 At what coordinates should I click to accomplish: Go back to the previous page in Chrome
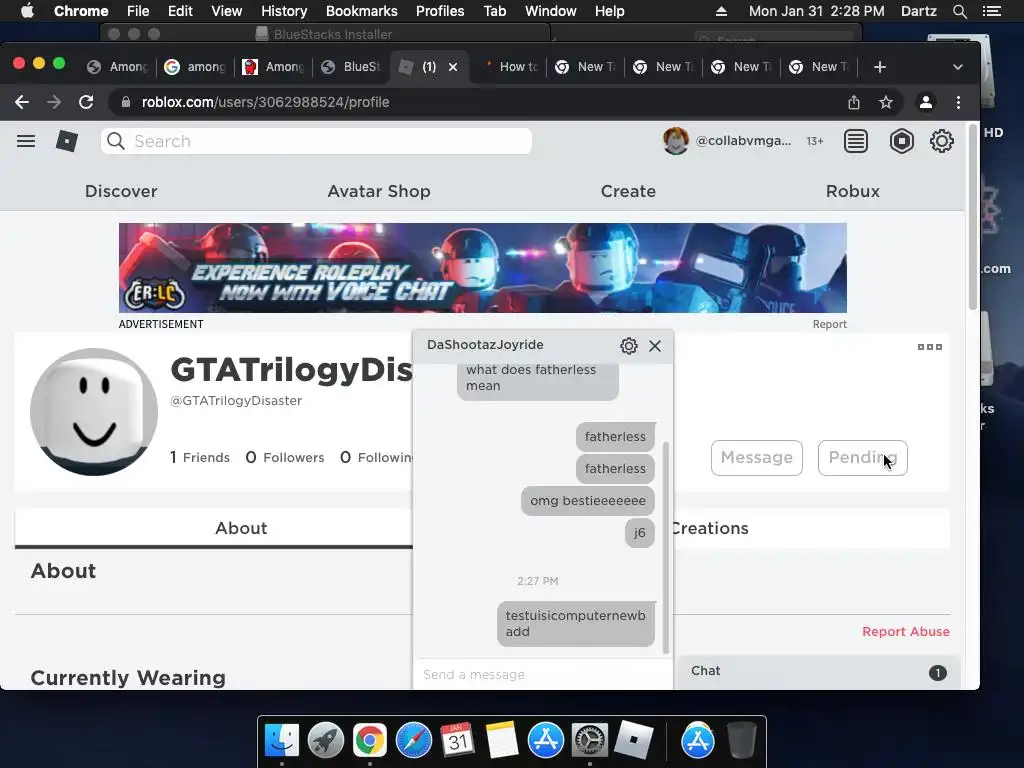point(22,102)
